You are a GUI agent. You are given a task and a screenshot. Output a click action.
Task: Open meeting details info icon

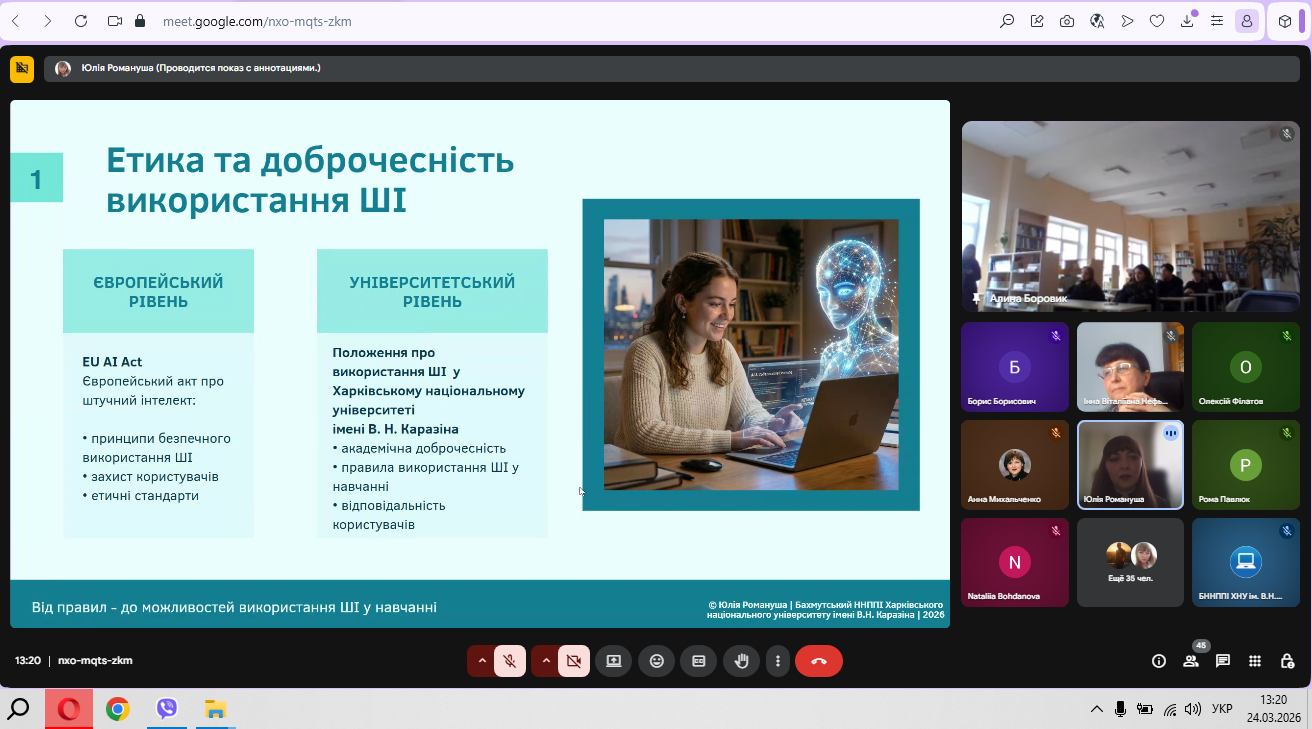(x=1159, y=661)
